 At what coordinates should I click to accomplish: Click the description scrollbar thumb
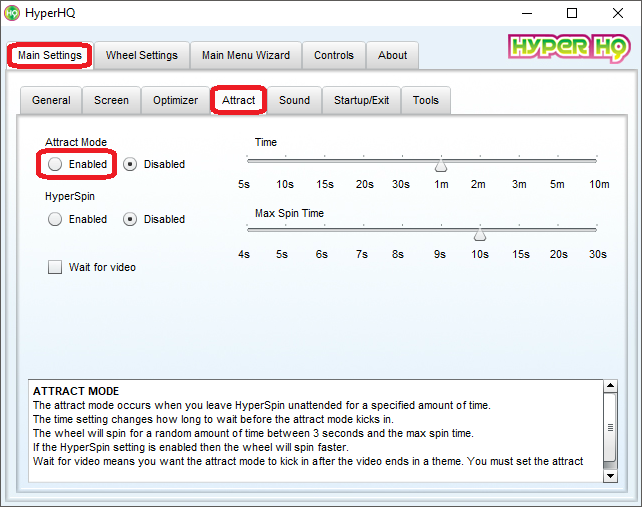610,428
